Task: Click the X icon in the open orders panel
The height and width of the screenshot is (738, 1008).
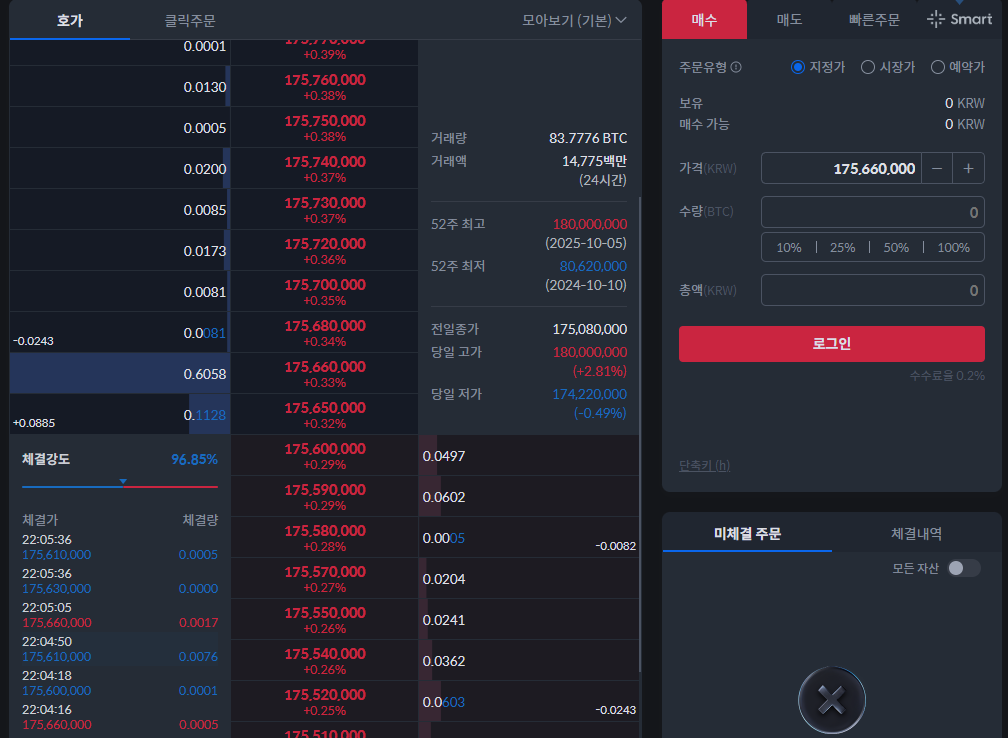Action: (832, 700)
